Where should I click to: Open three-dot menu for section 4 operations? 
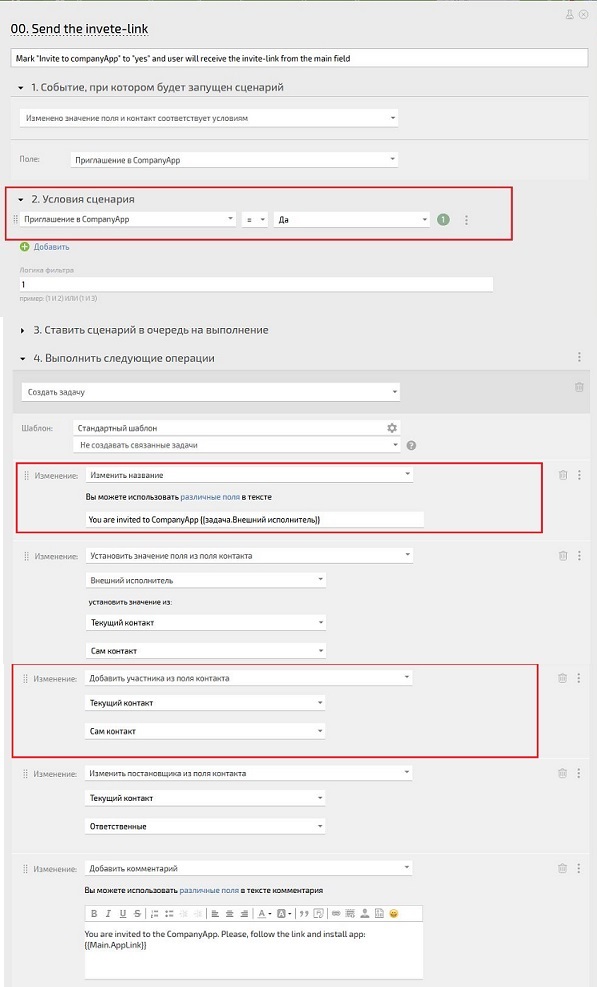click(579, 357)
